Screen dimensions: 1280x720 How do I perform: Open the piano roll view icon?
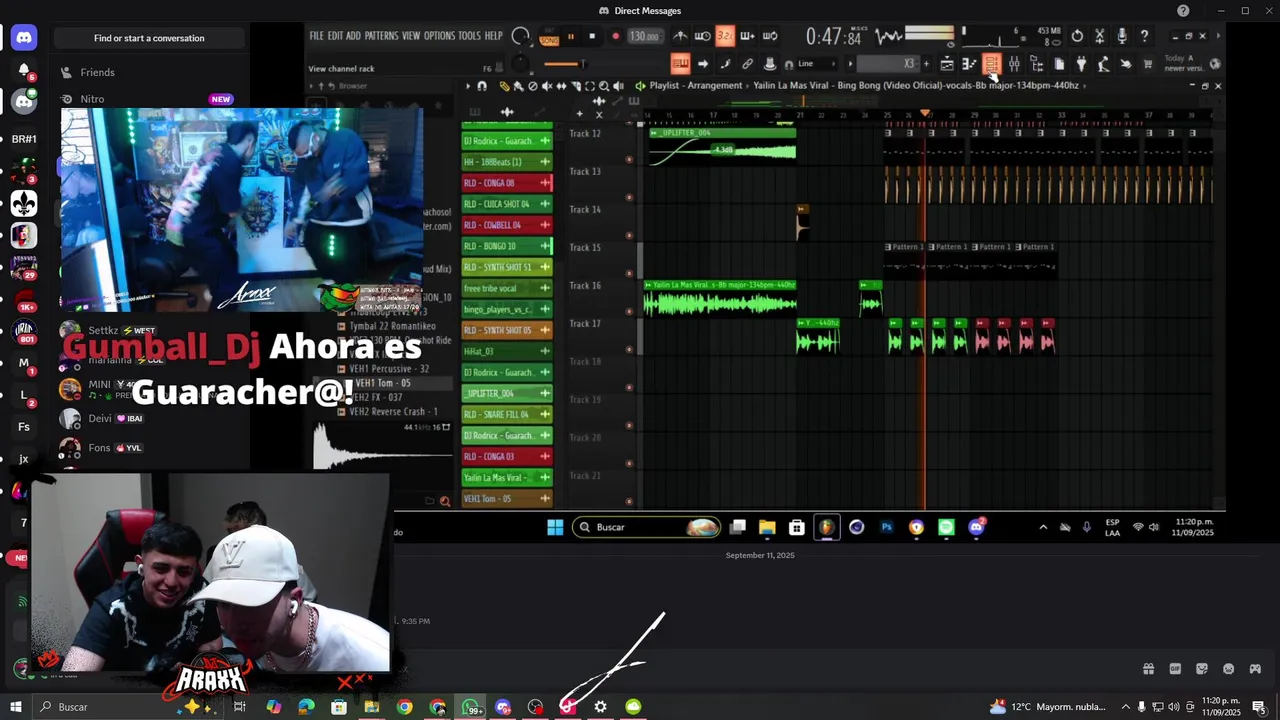click(969, 64)
